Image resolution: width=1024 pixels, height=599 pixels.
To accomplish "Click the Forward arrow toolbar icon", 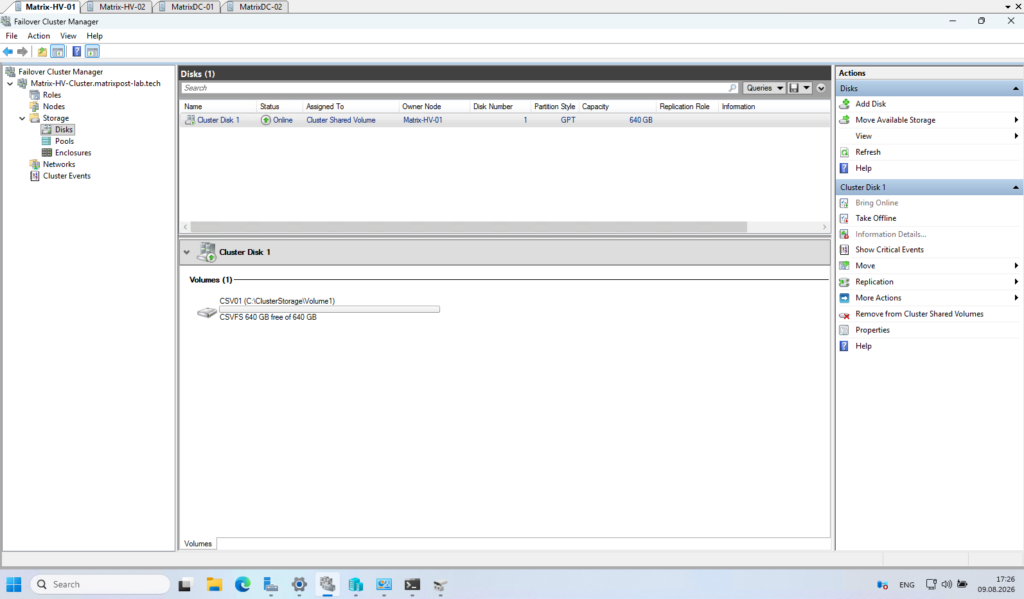I will (x=22, y=52).
